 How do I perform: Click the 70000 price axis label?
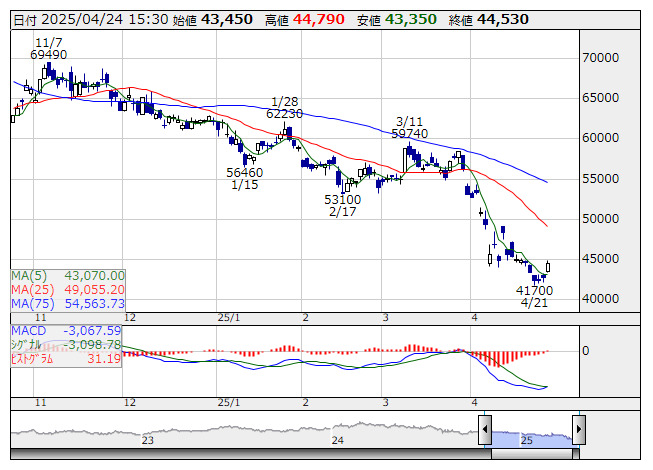tap(601, 57)
